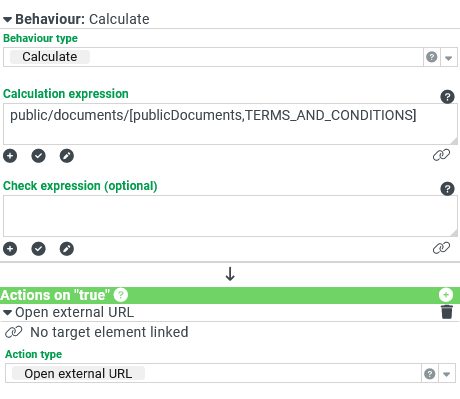460x399 pixels.
Task: Show help for Actions on "true"
Action: tap(121, 295)
